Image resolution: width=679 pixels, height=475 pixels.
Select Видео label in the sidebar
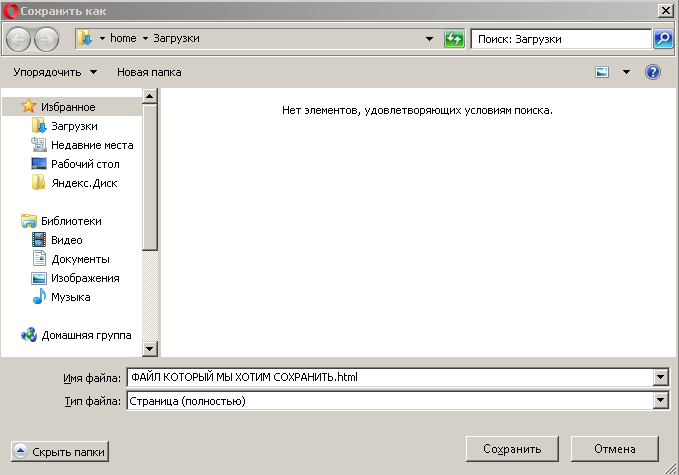click(67, 240)
